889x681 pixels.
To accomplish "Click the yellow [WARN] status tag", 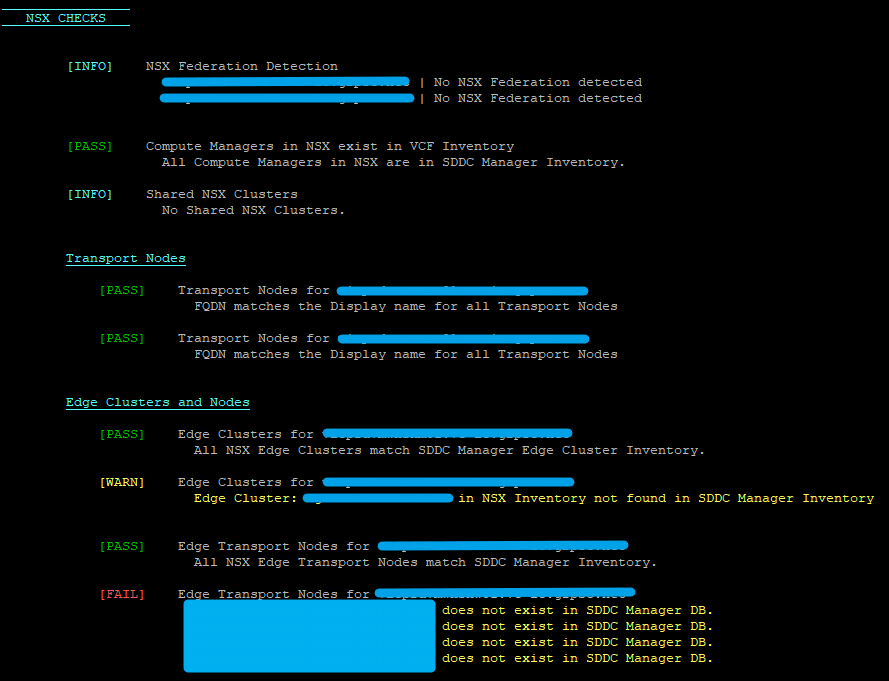I will [121, 482].
